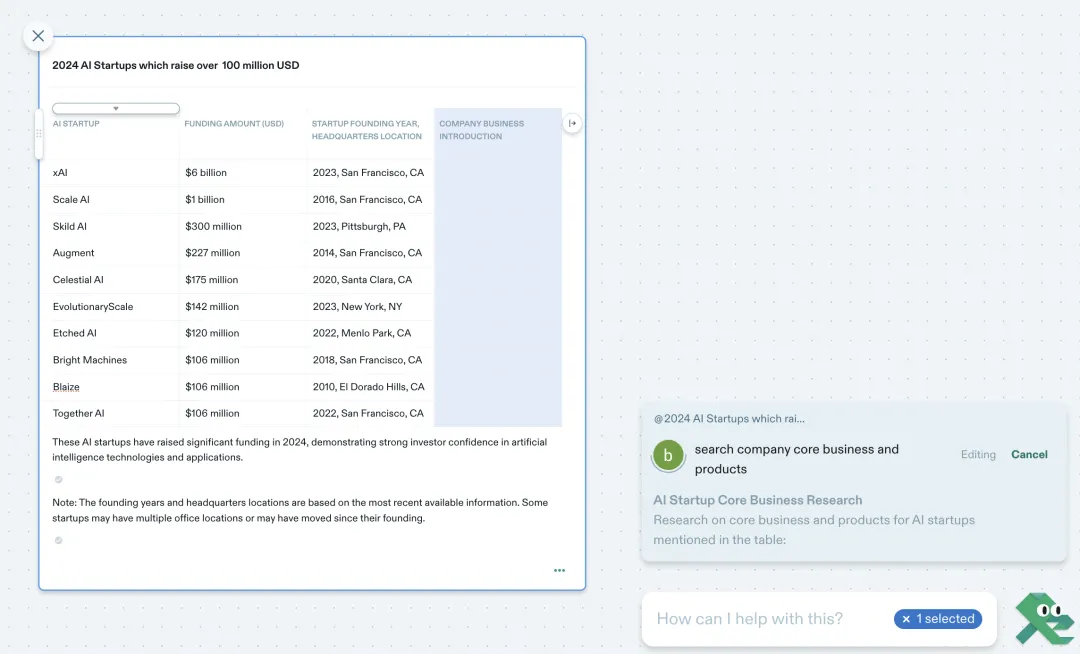
Task: Click the '$227 million' funding cell
Action: [x=243, y=253]
